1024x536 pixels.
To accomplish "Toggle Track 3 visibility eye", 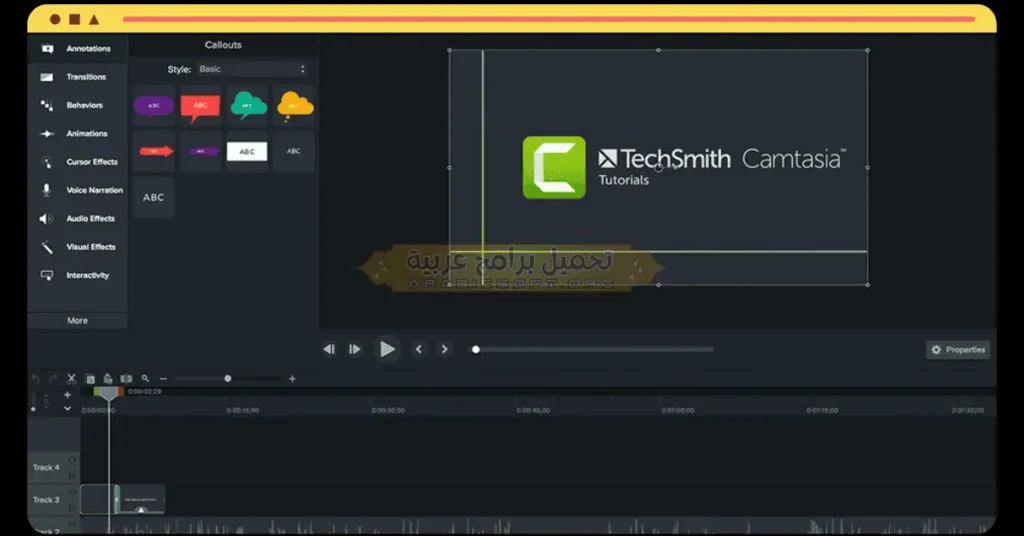I will tap(72, 492).
